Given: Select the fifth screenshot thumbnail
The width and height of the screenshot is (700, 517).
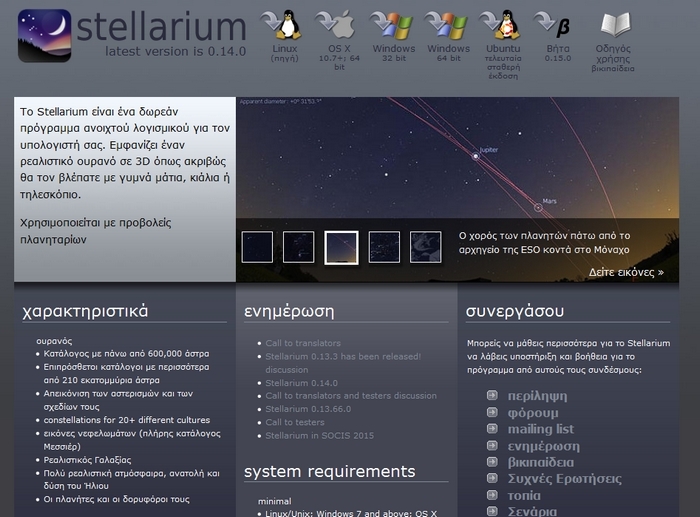Looking at the screenshot, I should [425, 247].
